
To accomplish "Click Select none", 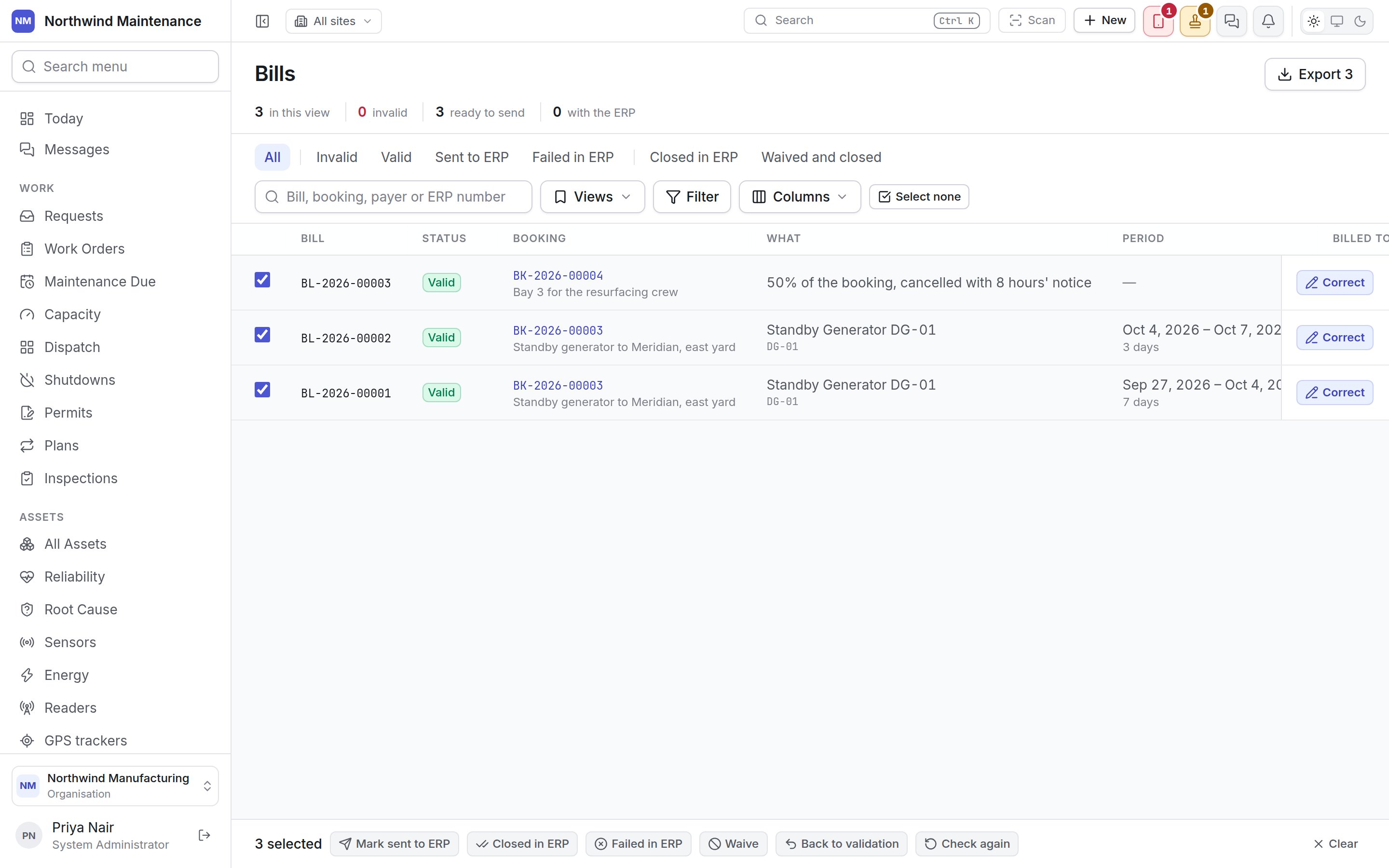I will coord(919,197).
